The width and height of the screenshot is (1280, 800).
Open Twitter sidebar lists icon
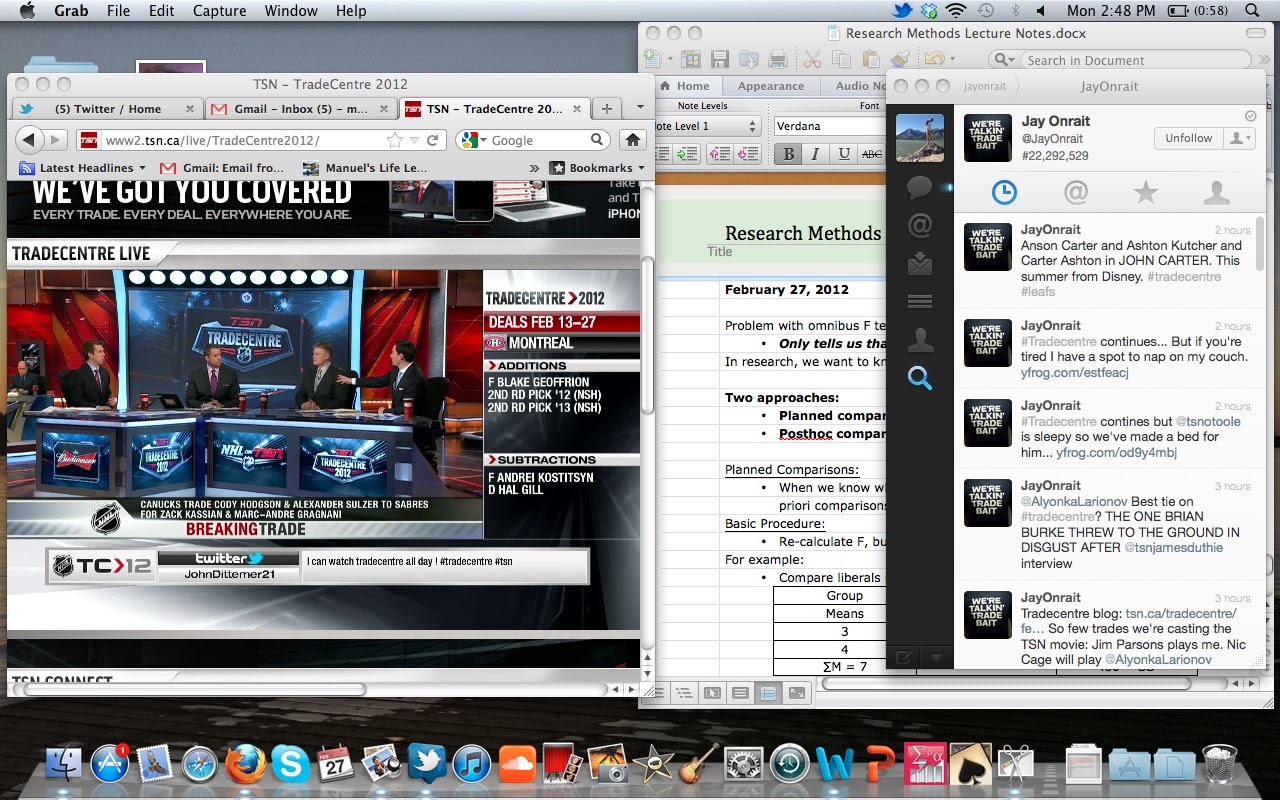[919, 302]
